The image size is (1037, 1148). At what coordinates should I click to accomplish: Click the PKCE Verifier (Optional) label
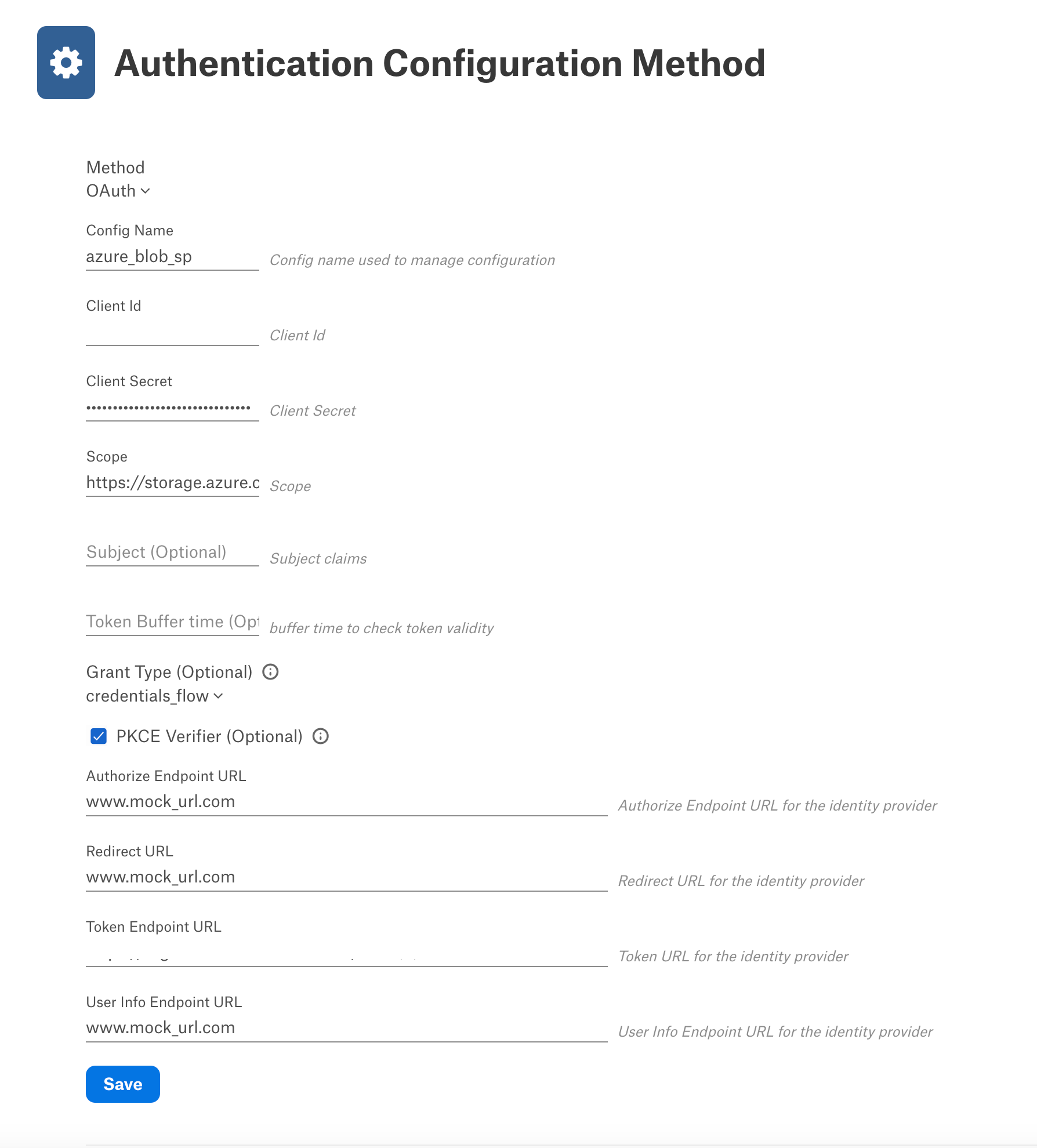[209, 736]
